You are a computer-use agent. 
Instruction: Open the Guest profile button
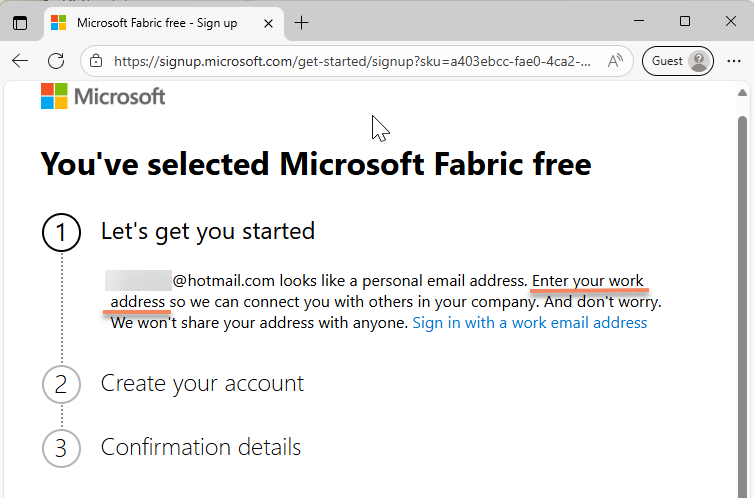click(679, 61)
